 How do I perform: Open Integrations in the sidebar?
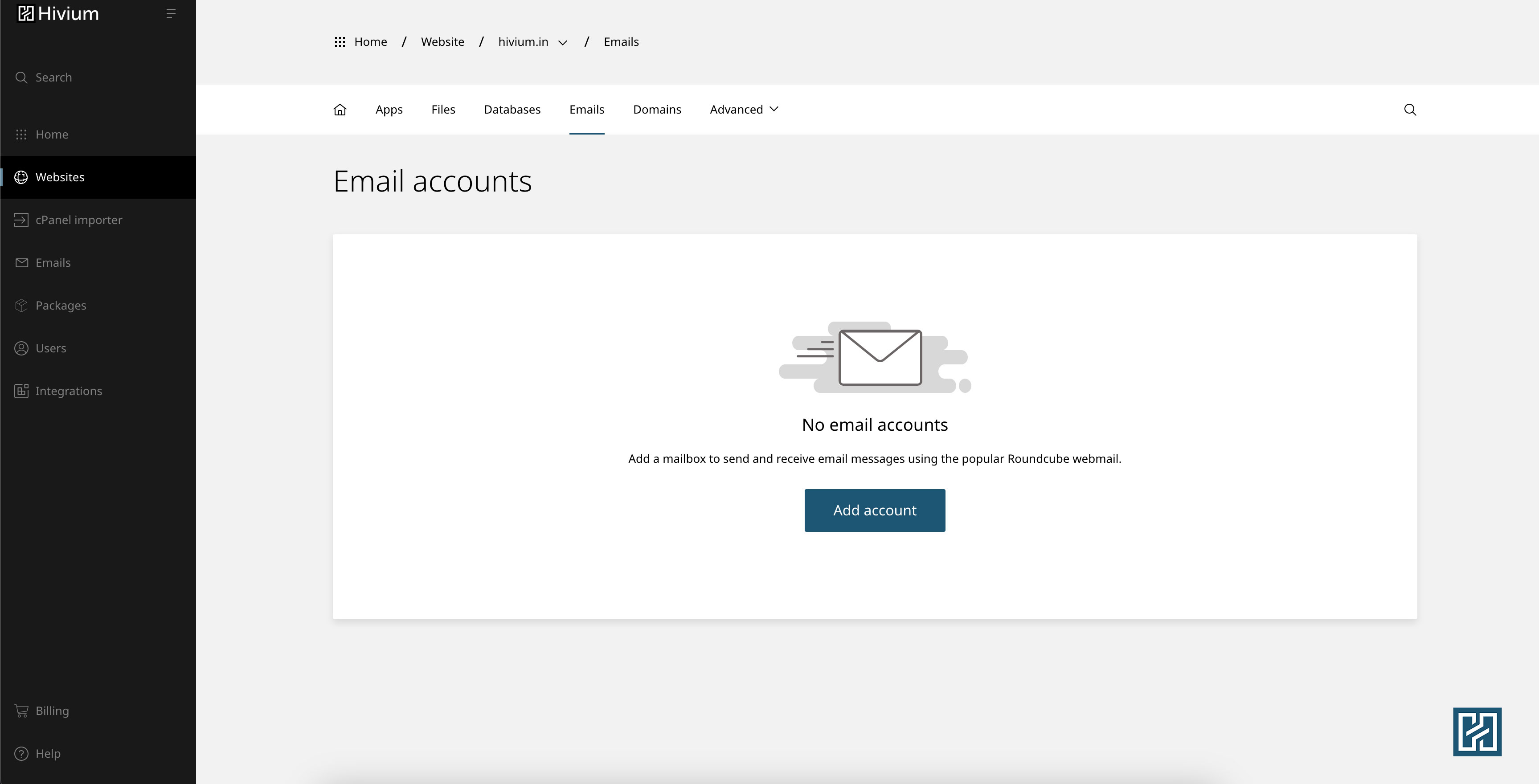click(68, 391)
